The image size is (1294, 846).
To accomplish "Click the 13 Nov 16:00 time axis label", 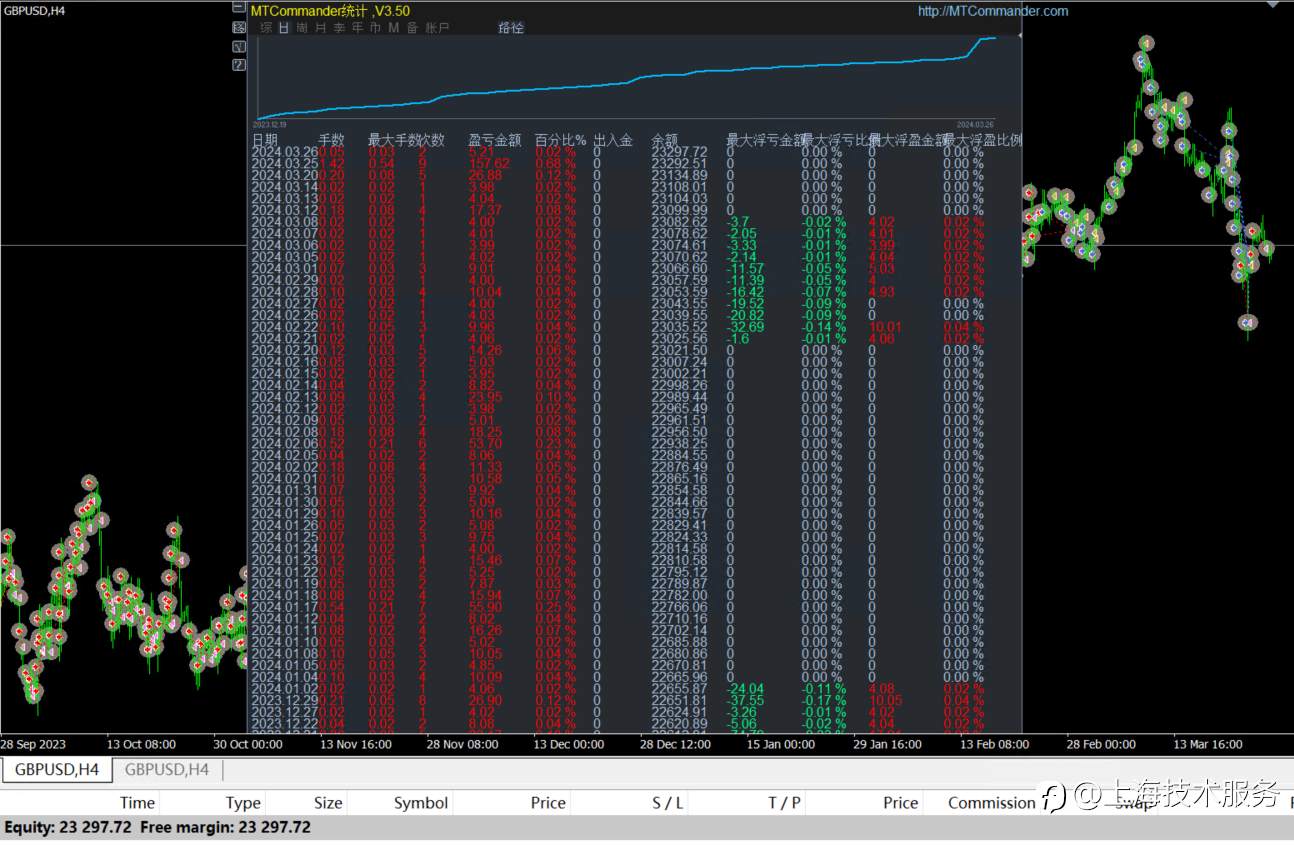I will coord(355,744).
